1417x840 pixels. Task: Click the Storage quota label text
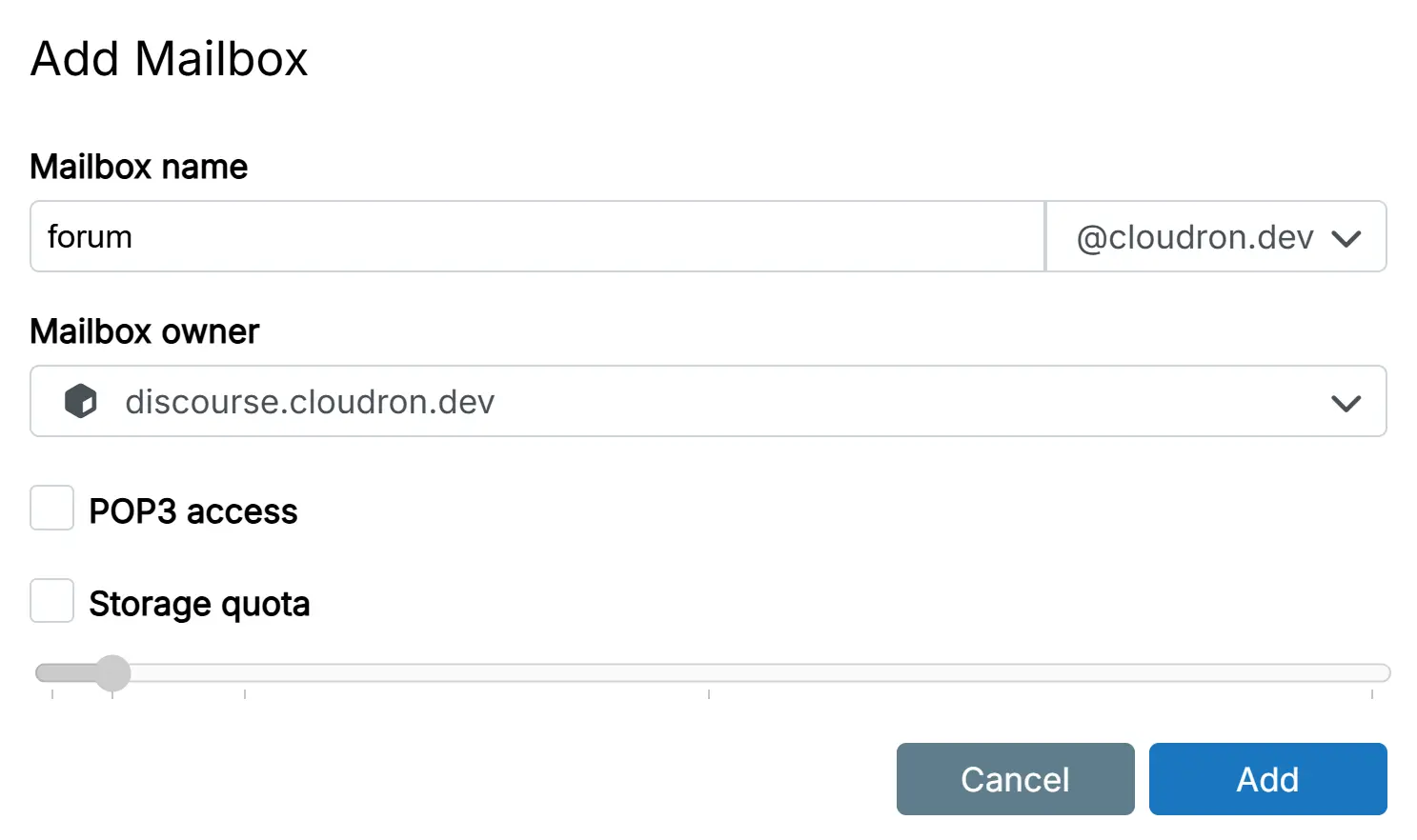point(199,603)
